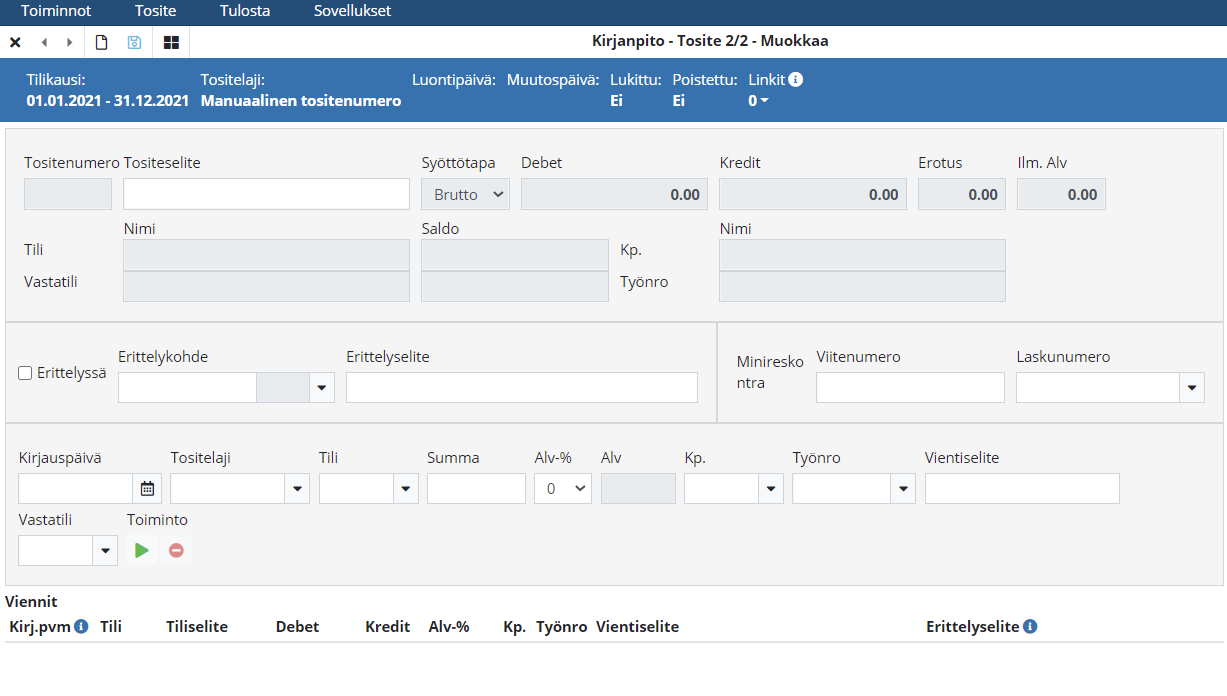Save voucher using the disk icon
The height and width of the screenshot is (696, 1227).
(x=134, y=42)
